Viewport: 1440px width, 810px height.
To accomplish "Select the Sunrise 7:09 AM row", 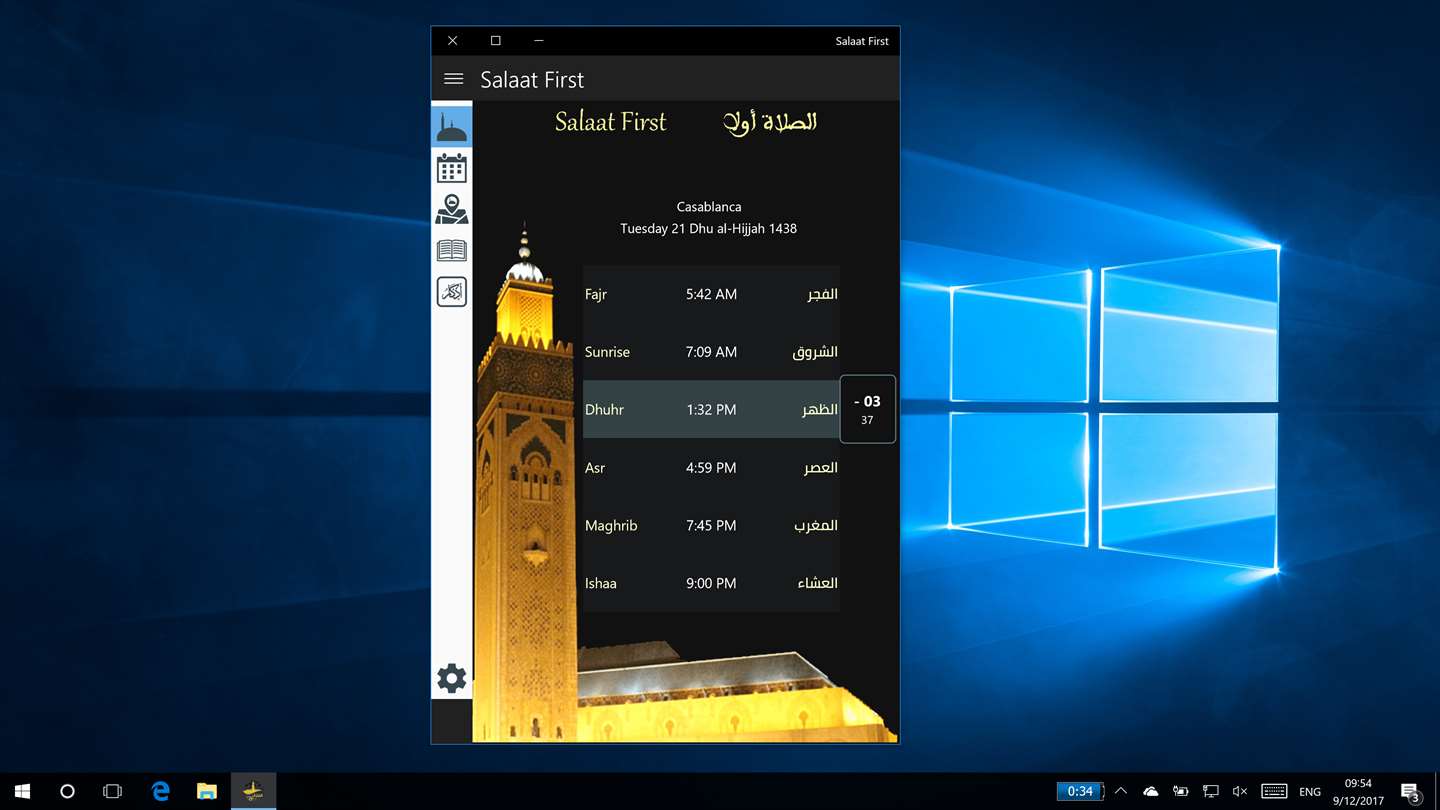I will point(711,352).
